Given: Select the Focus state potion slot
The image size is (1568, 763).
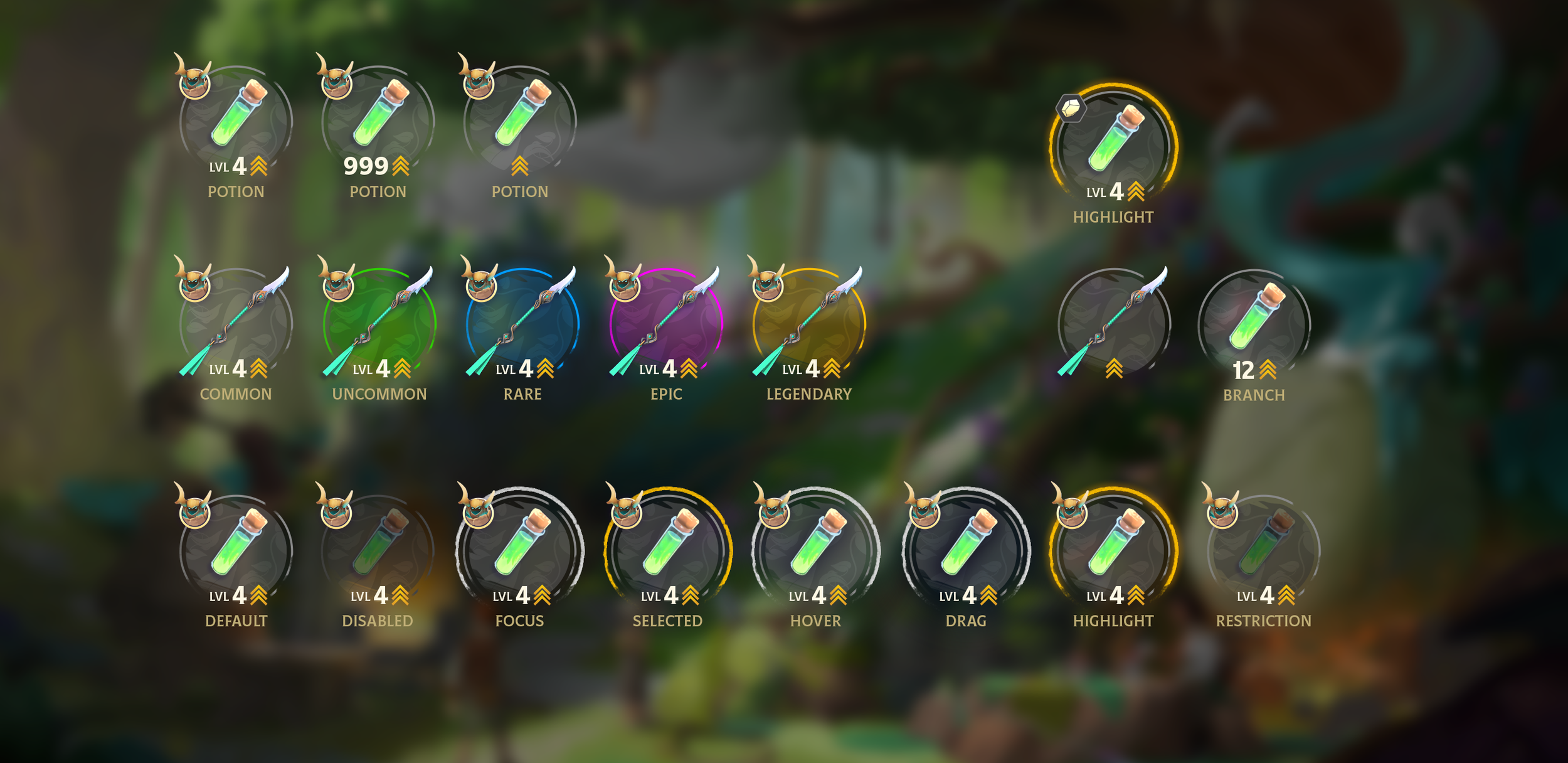Looking at the screenshot, I should click(520, 552).
